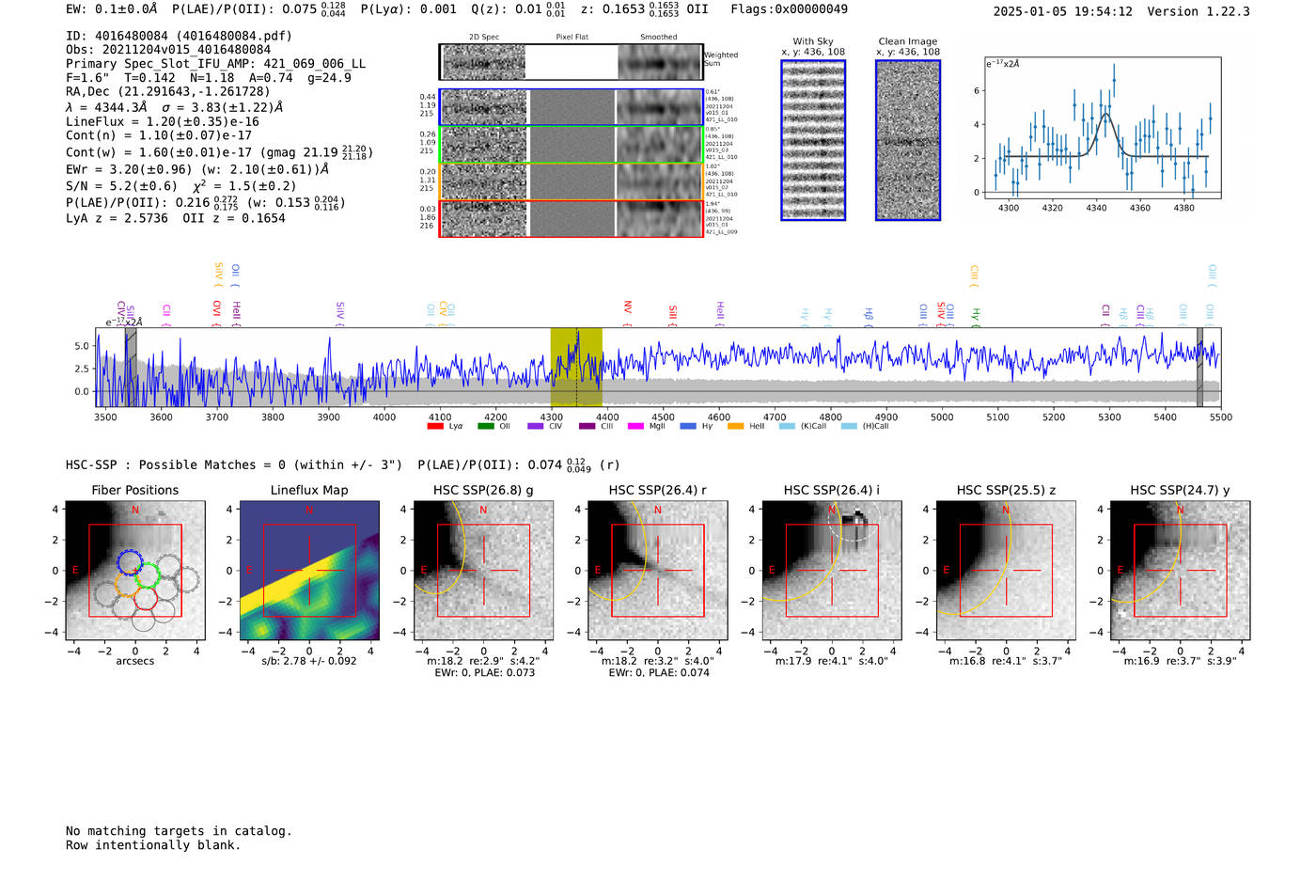The image size is (1316, 896).
Task: Click the blue dashed fiber circle in Fiber Positions
Action: pyautogui.click(x=131, y=561)
